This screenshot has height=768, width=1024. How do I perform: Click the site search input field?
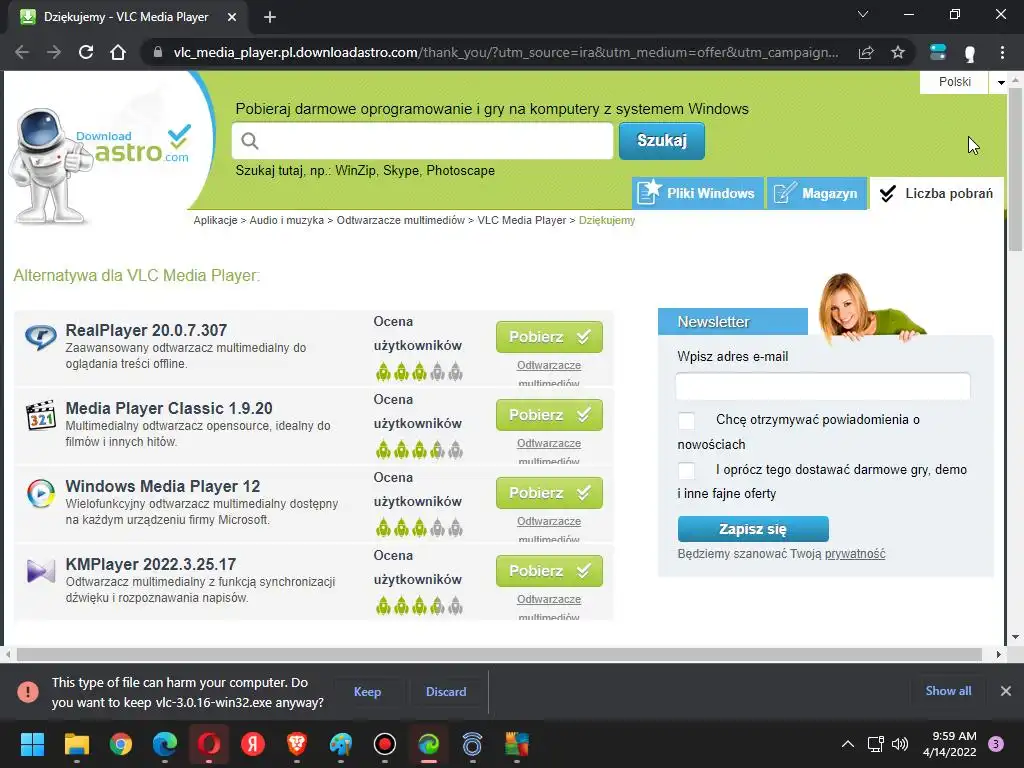423,140
